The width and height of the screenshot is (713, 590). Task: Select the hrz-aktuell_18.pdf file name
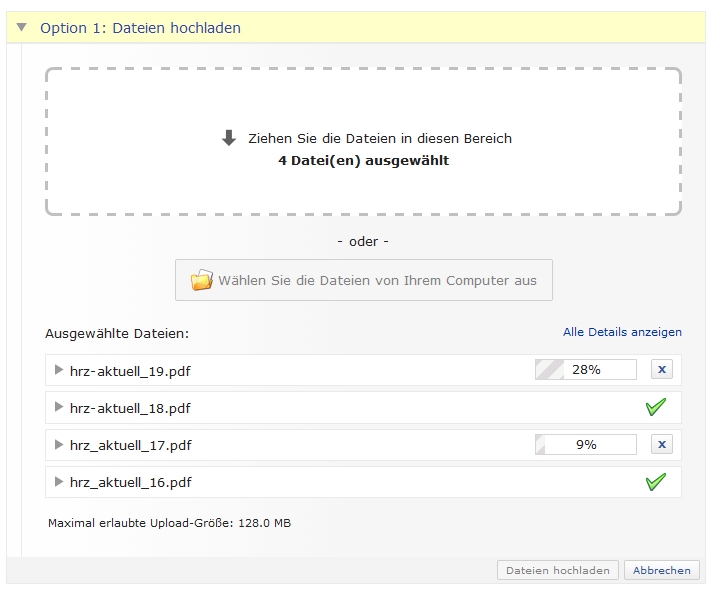point(130,408)
